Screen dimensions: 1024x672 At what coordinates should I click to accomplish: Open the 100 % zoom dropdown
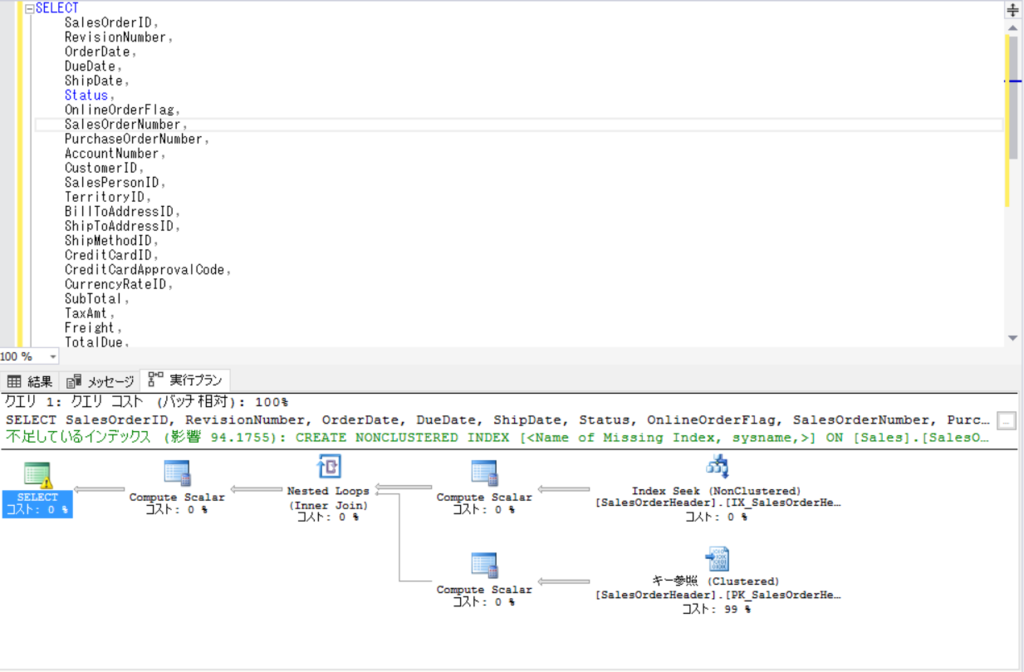pyautogui.click(x=53, y=357)
